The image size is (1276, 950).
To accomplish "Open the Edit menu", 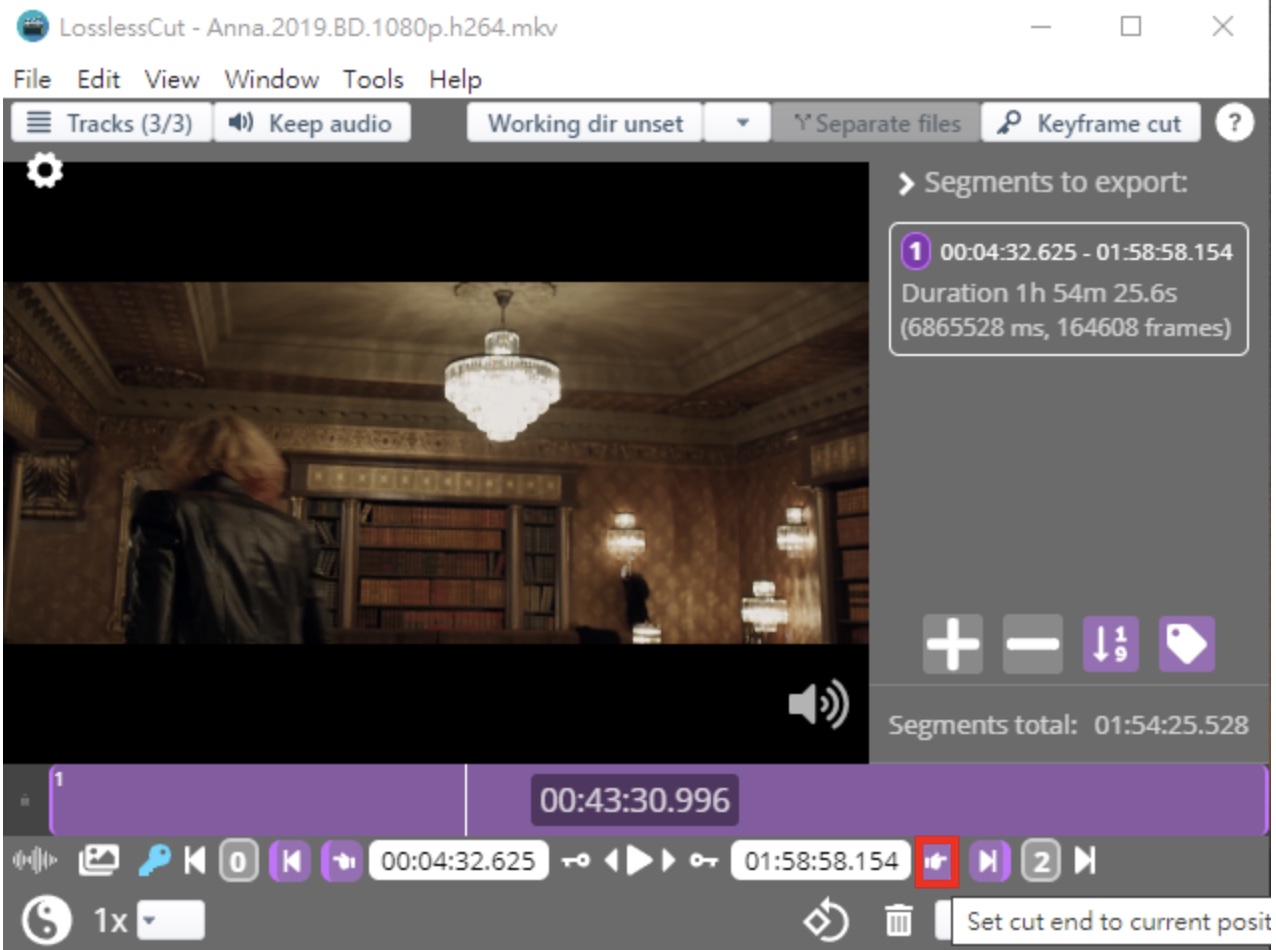I will tap(98, 79).
